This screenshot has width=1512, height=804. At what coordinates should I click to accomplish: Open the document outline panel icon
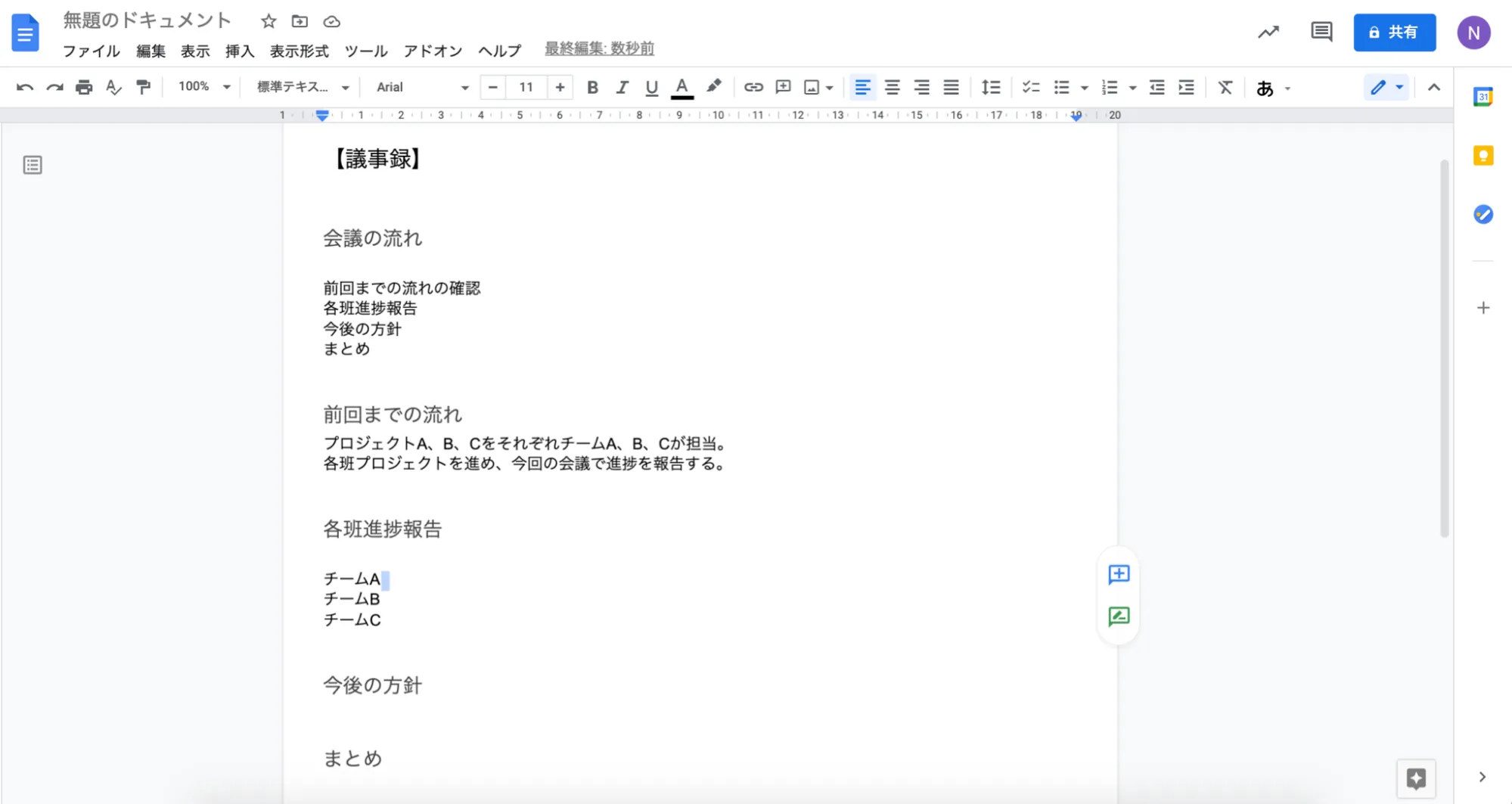[x=33, y=165]
